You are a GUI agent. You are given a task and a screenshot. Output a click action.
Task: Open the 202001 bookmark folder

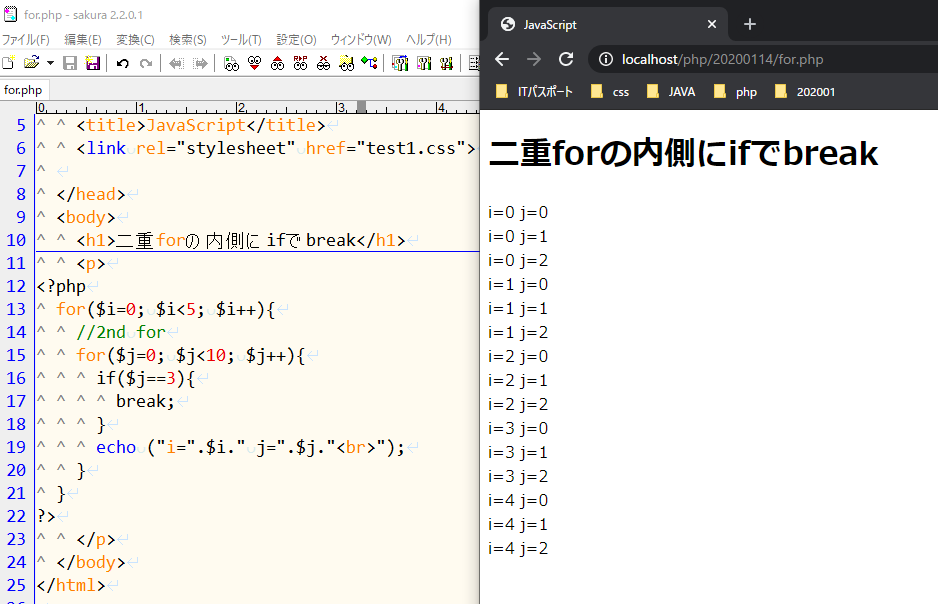click(x=805, y=91)
